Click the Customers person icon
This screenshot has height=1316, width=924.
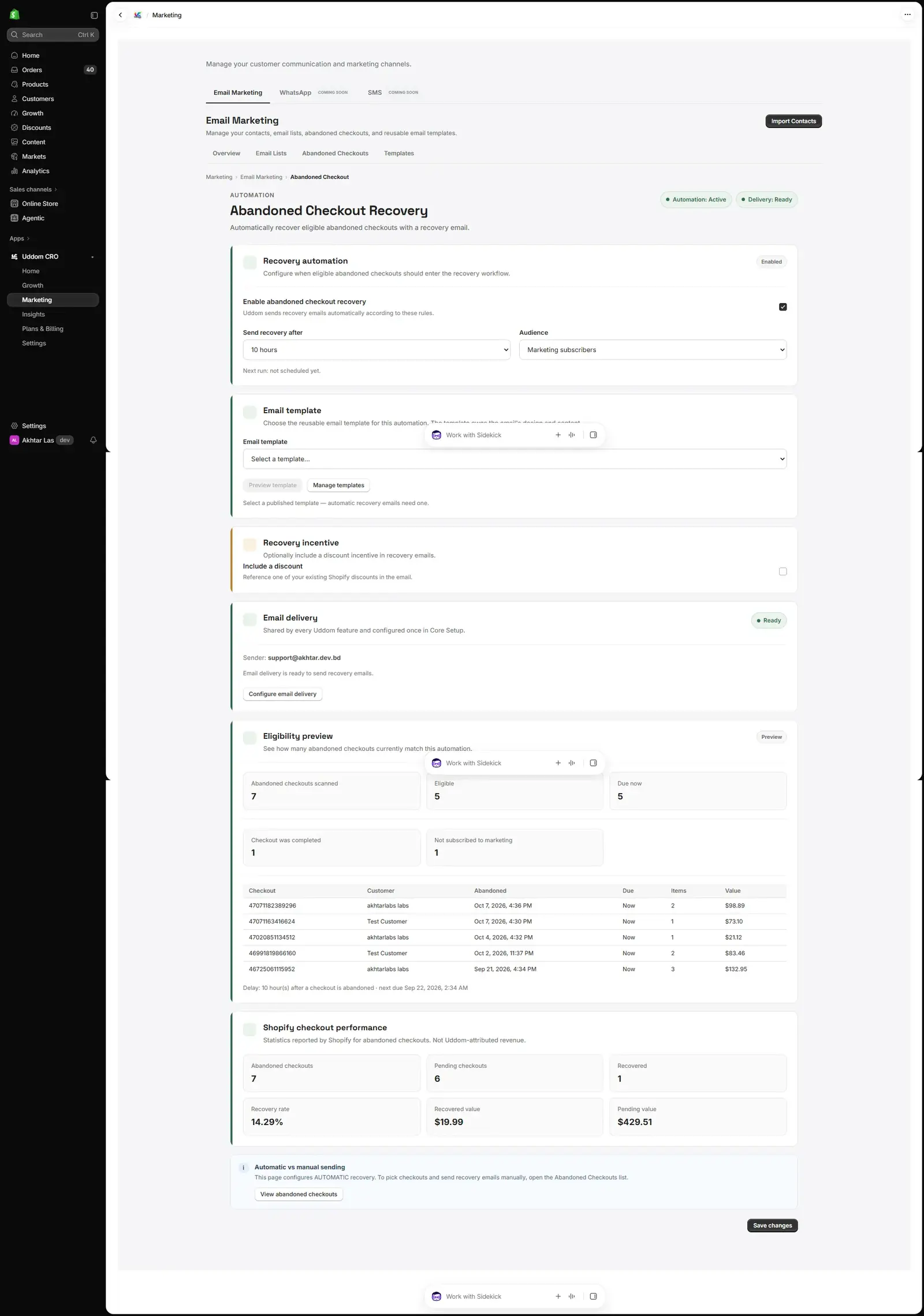(x=14, y=99)
